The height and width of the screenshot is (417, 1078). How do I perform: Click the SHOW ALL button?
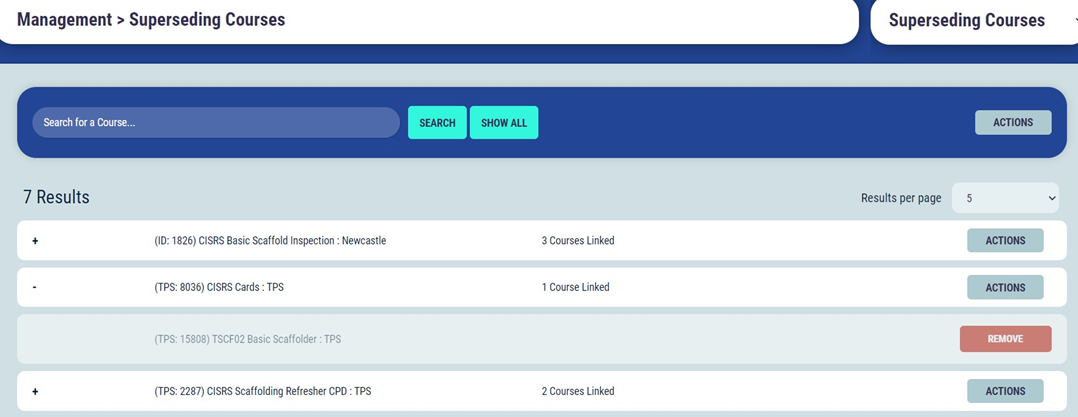pyautogui.click(x=503, y=123)
